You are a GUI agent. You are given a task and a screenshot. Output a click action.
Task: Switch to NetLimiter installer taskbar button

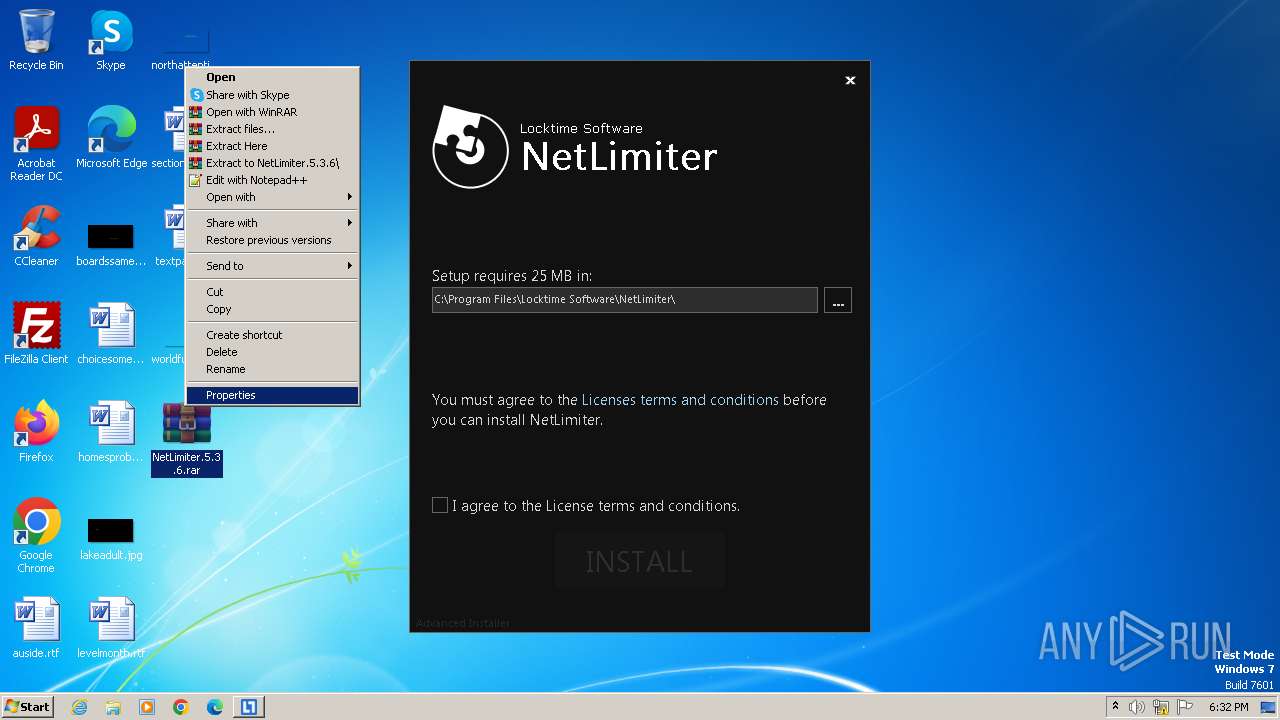coord(249,707)
